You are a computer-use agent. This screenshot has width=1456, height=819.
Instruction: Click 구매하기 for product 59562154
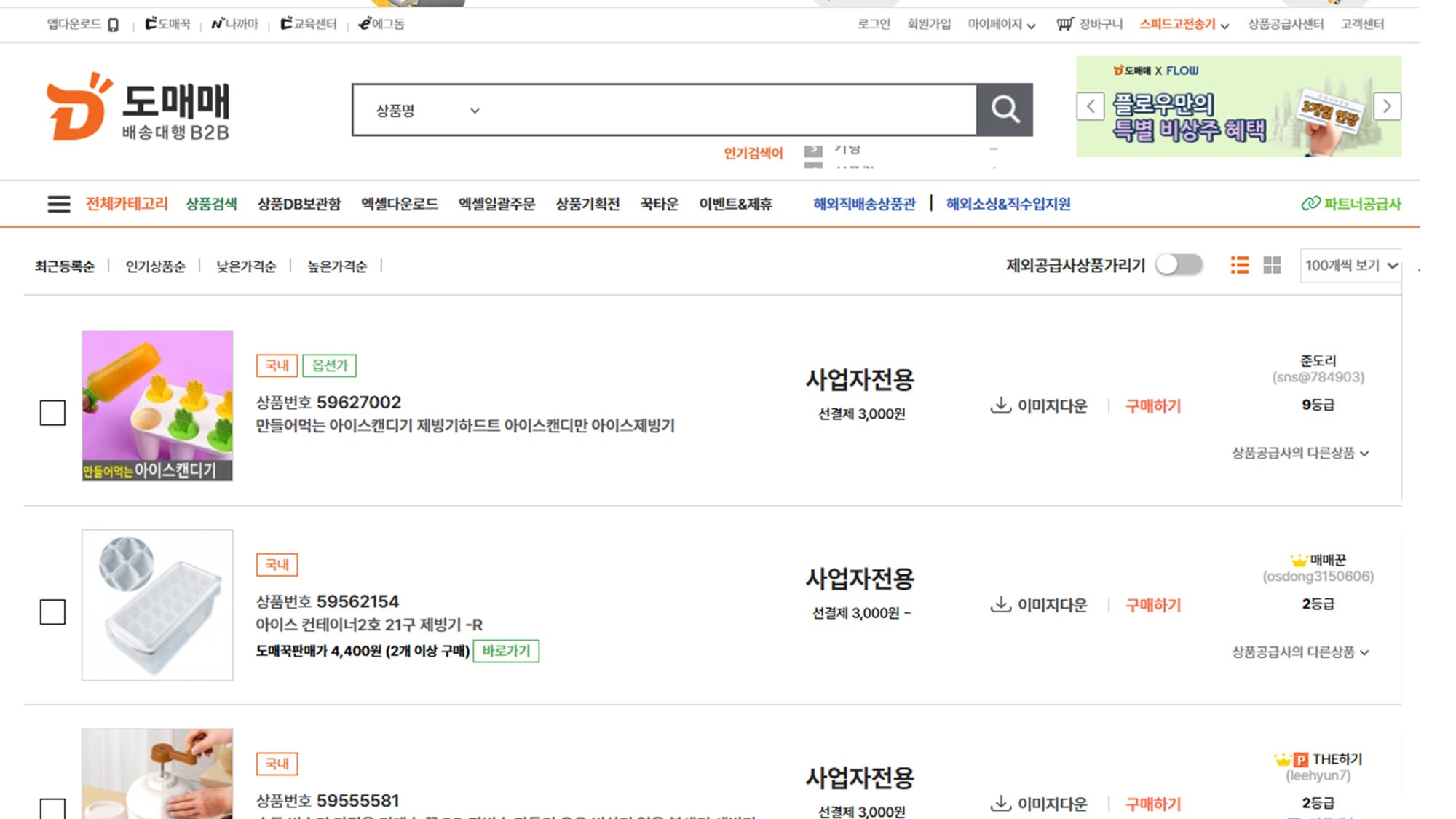pyautogui.click(x=1153, y=605)
